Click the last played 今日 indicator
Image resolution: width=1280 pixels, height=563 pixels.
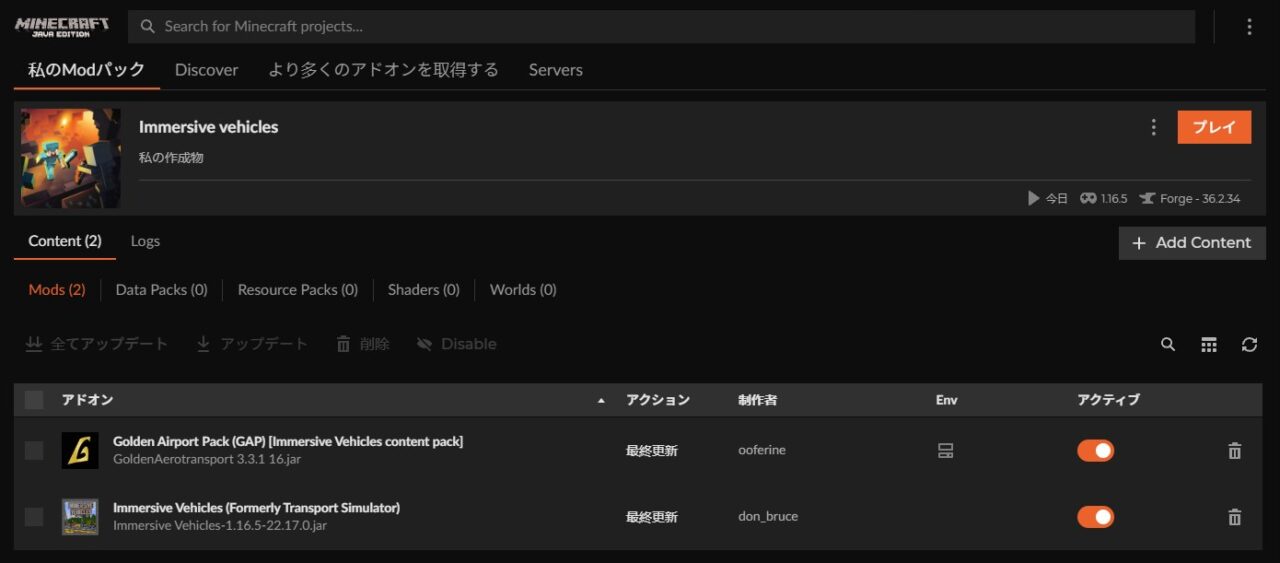pos(1048,198)
